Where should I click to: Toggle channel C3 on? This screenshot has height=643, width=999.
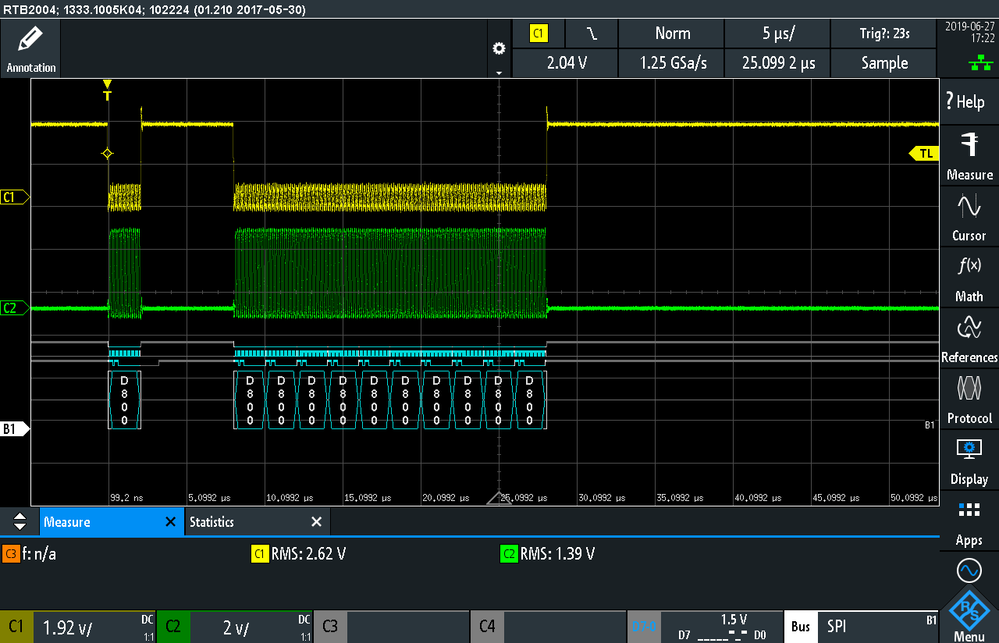coord(391,626)
